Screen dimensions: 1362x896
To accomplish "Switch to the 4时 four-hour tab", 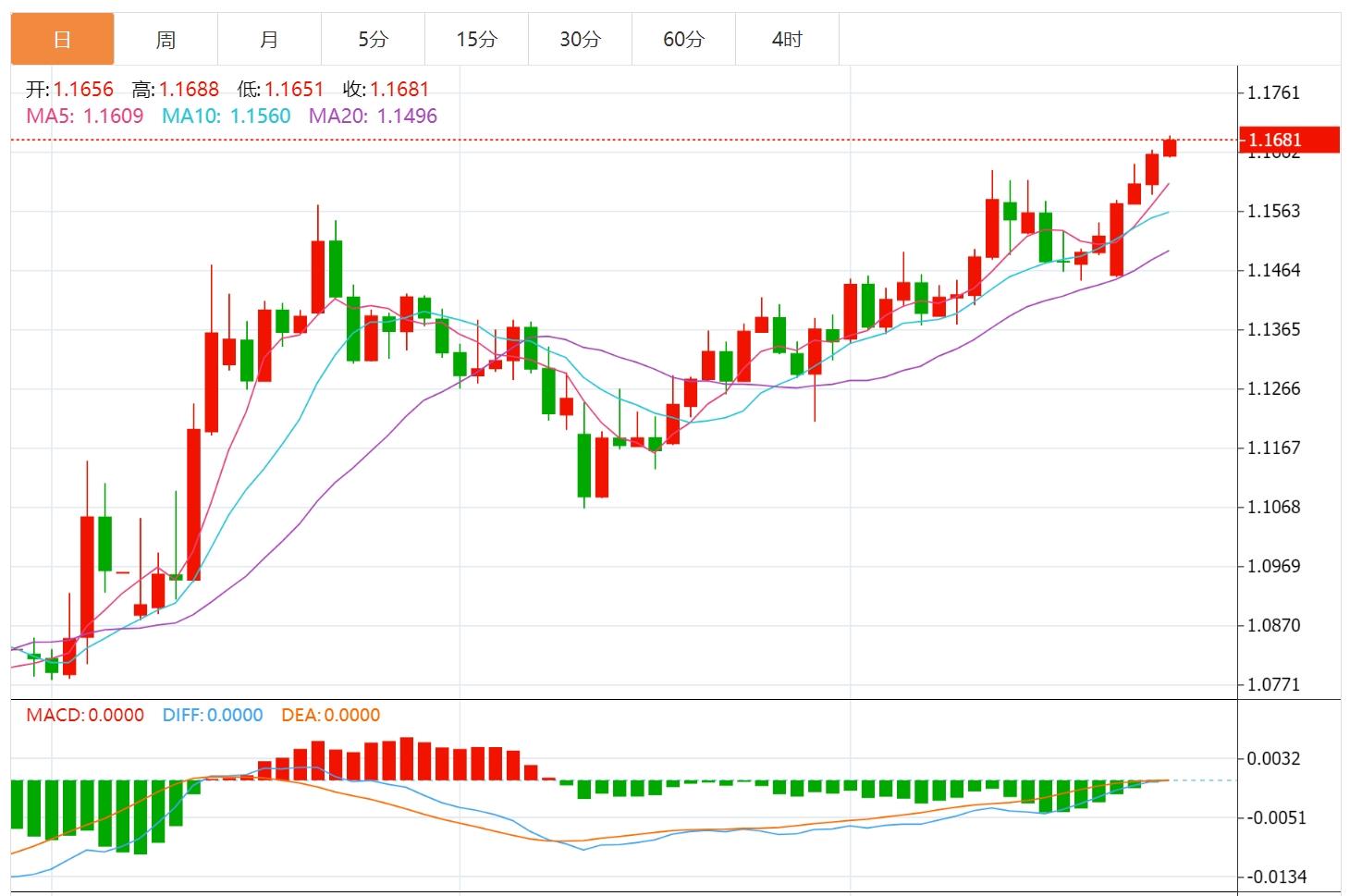I will (787, 39).
